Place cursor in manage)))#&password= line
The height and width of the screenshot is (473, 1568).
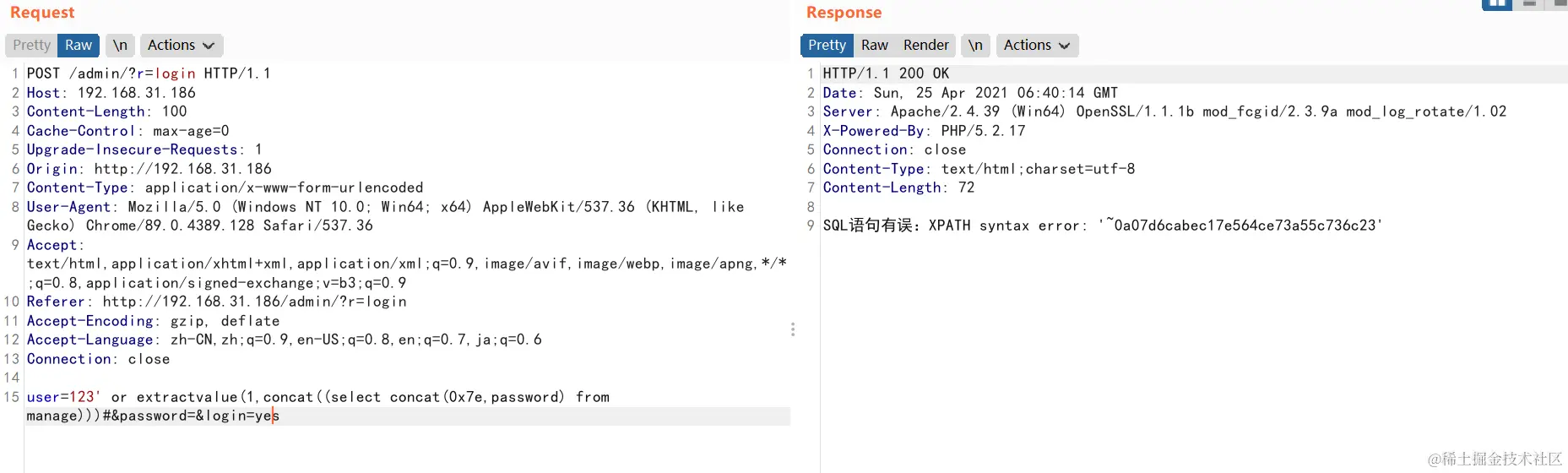pos(153,416)
